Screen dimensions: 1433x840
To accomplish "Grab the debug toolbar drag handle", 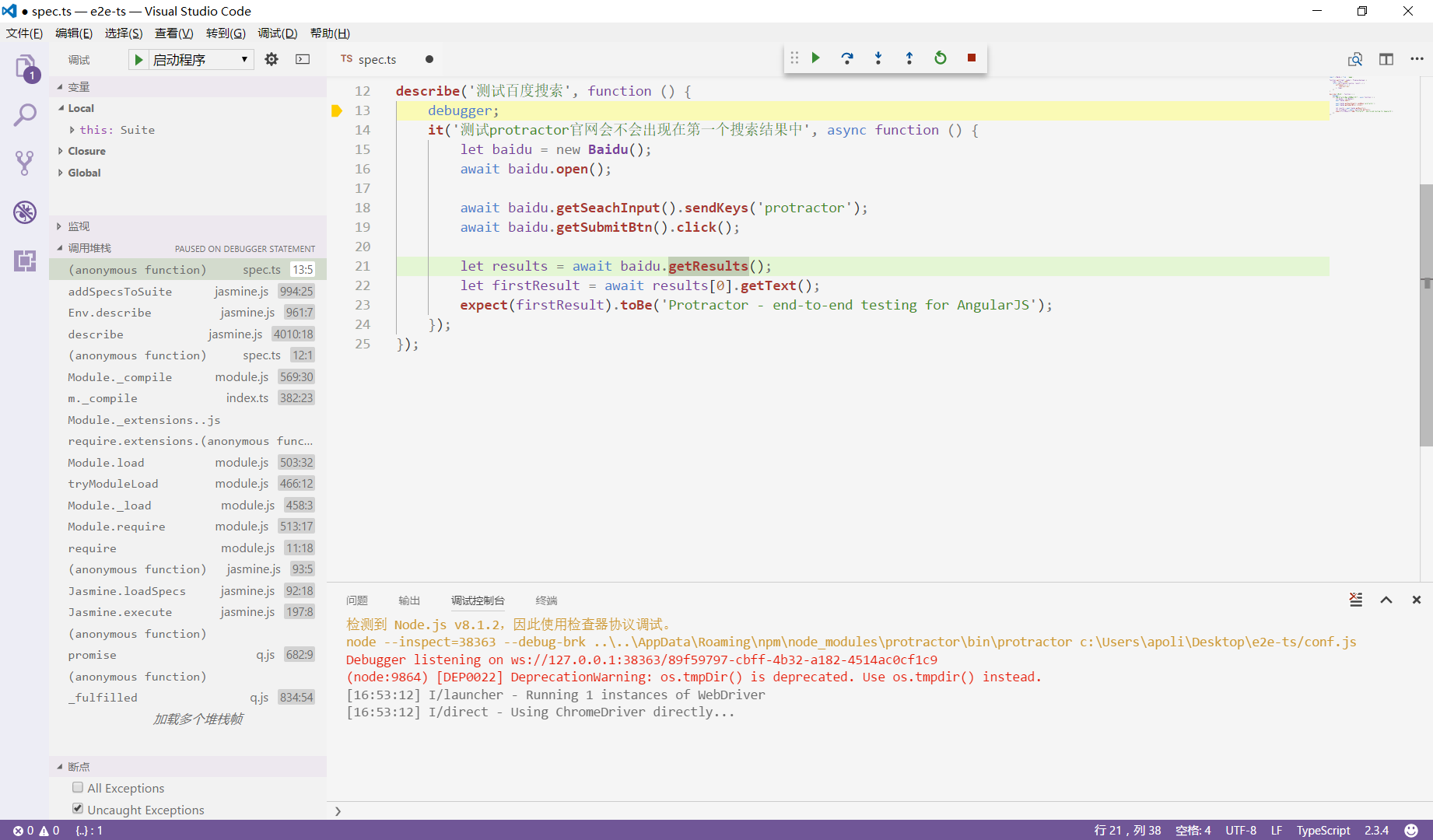I will [x=794, y=58].
